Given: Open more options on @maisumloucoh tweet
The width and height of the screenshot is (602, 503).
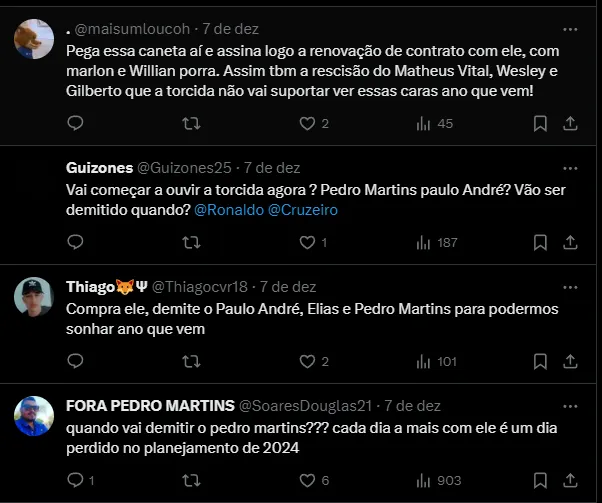Looking at the screenshot, I should point(570,29).
